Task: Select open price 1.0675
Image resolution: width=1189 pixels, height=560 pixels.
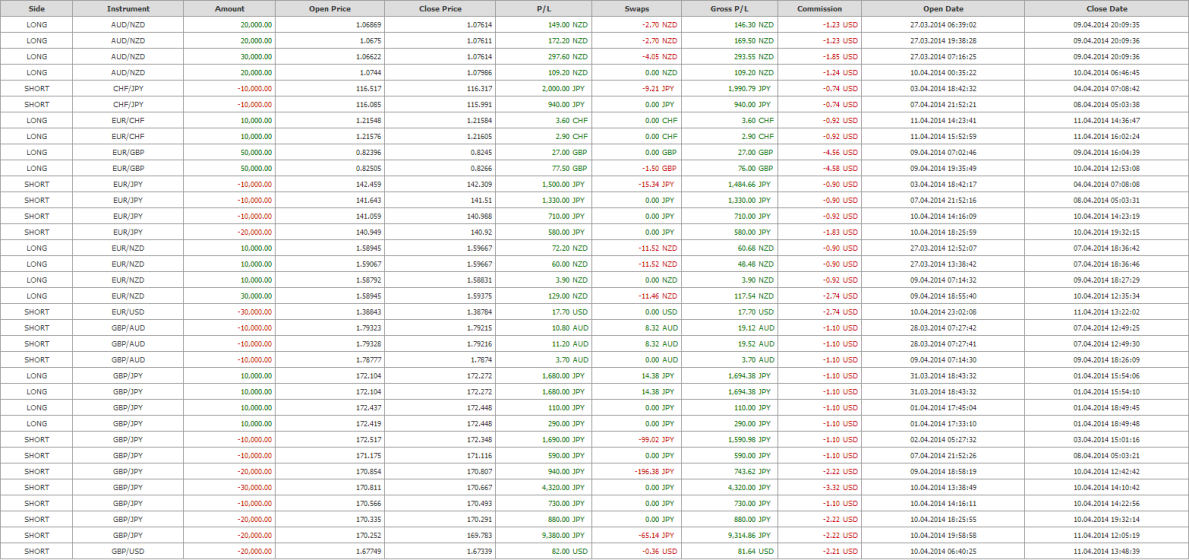Action: pyautogui.click(x=370, y=41)
